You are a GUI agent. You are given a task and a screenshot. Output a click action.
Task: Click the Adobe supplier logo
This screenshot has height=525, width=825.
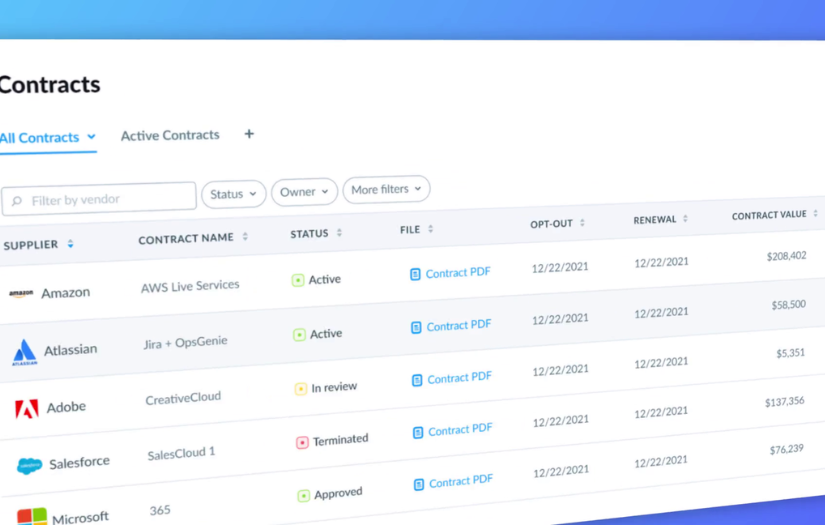point(26,409)
